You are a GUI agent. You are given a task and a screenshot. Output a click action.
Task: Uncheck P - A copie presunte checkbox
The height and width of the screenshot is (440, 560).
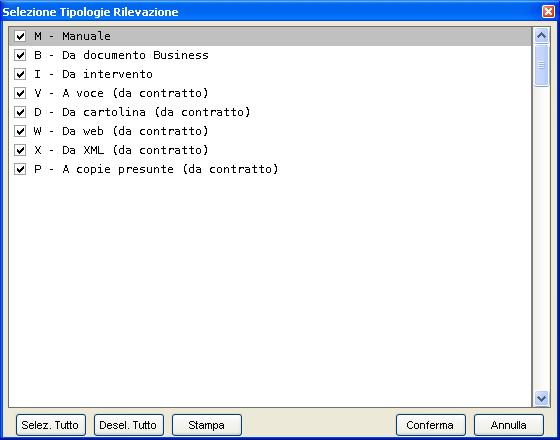tap(20, 169)
